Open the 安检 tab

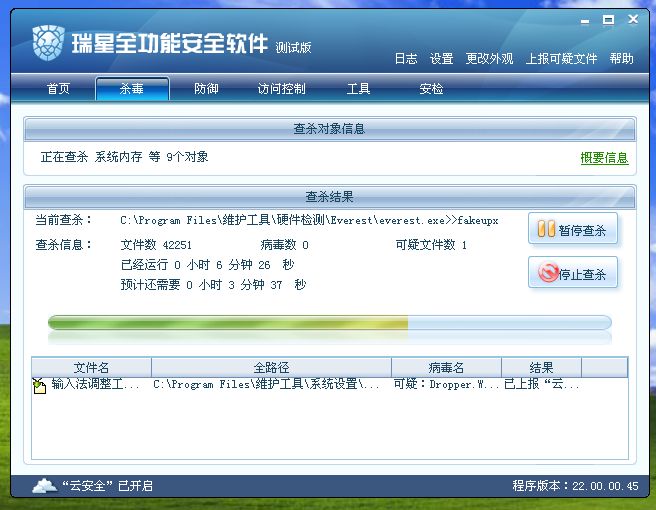point(431,89)
